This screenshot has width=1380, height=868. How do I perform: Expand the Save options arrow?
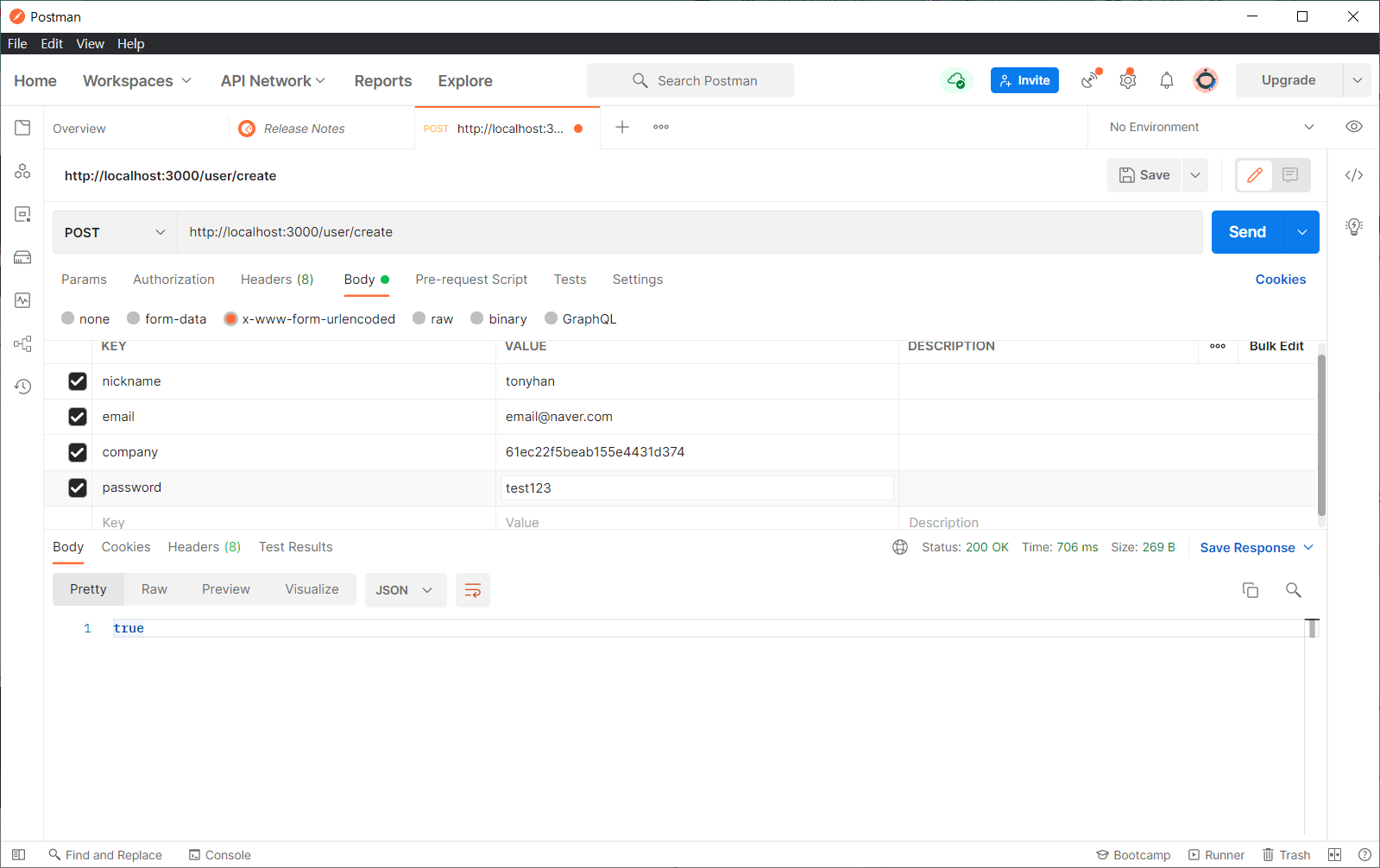1195,175
